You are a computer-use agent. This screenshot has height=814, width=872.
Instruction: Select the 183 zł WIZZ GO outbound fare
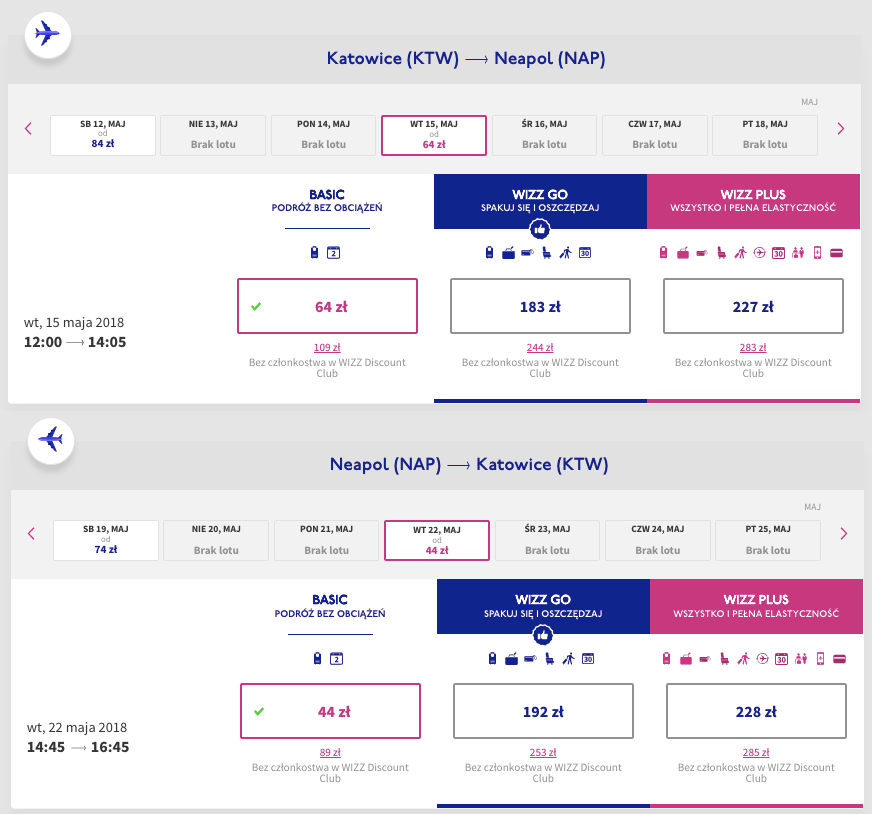(x=540, y=306)
